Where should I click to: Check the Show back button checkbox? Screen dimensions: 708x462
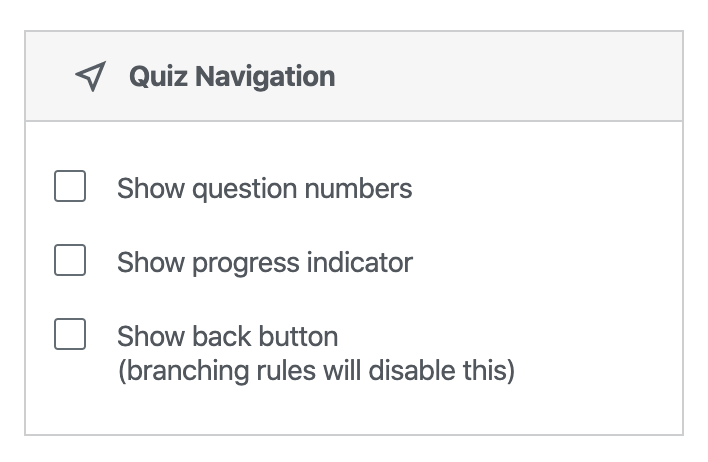click(x=69, y=335)
